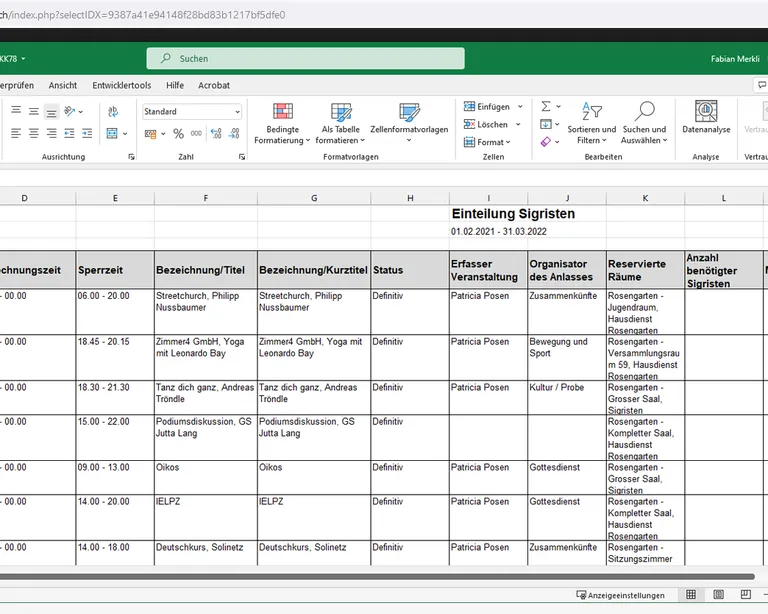The image size is (768, 614).
Task: Apply accounting number format
Action: [150, 133]
